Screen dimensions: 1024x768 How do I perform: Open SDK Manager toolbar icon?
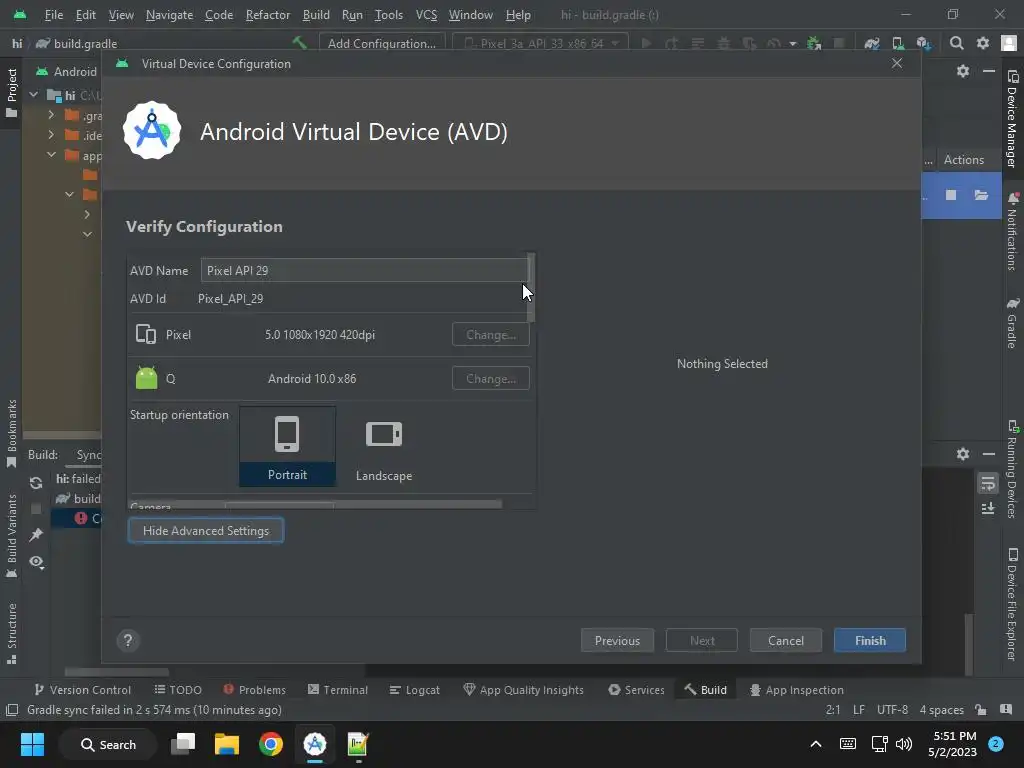(x=923, y=43)
